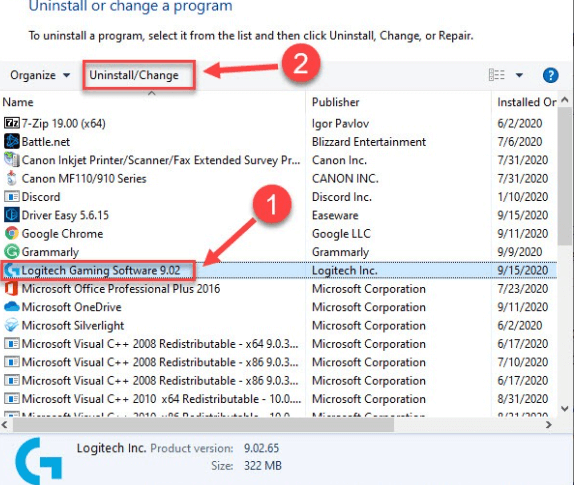
Task: Click the Canon MF110/910 Series icon
Action: pyautogui.click(x=12, y=178)
